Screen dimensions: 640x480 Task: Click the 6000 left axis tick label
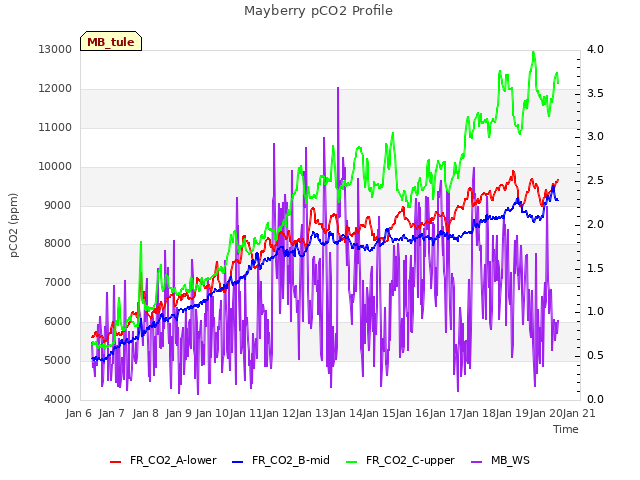click(x=57, y=321)
